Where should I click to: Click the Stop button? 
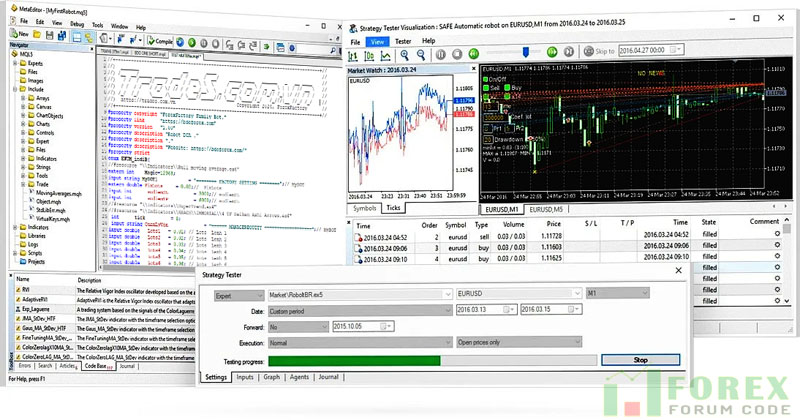(x=640, y=360)
